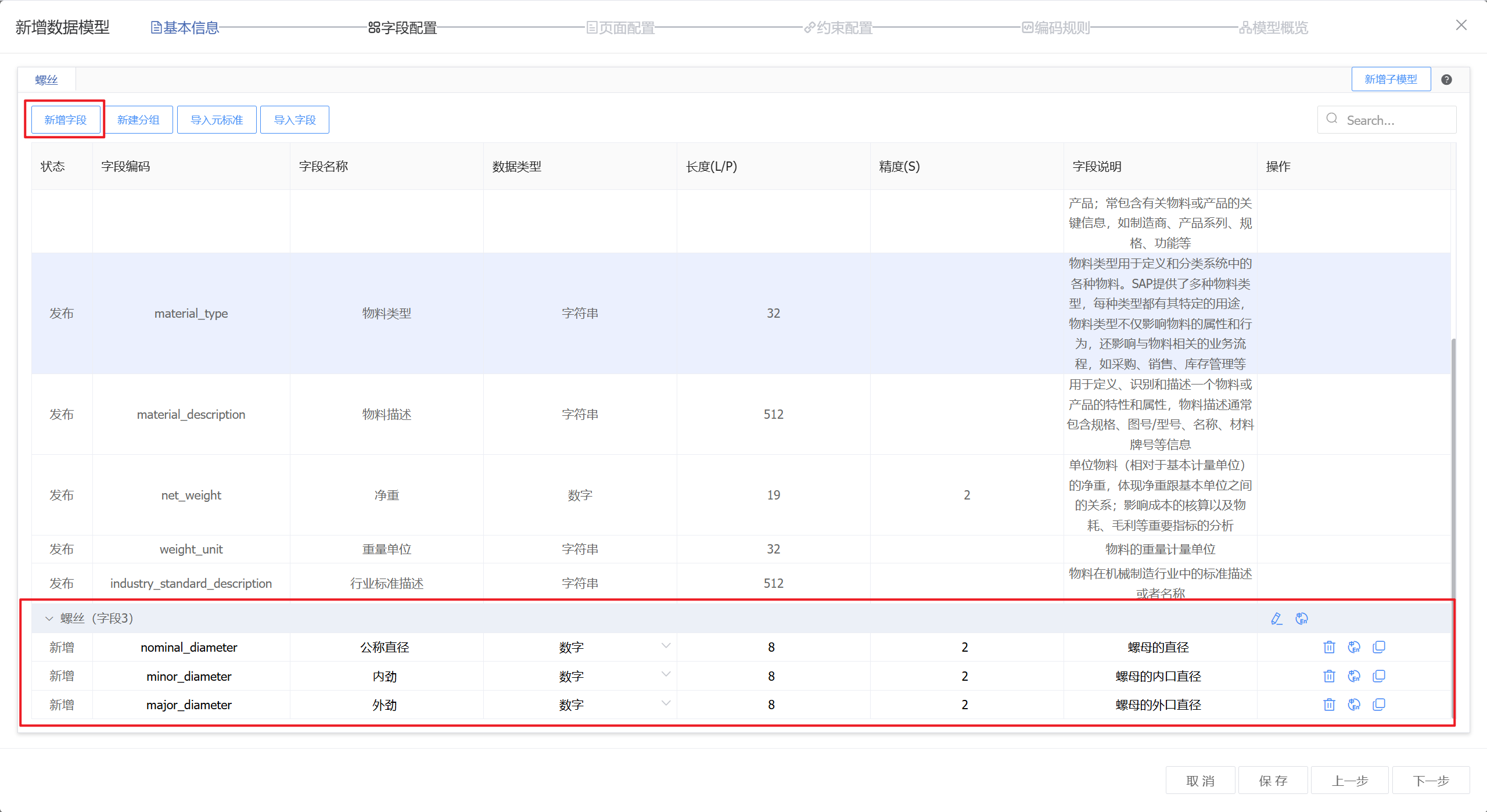Open data type dropdown for major_diameter
The height and width of the screenshot is (812, 1487).
pos(666,703)
